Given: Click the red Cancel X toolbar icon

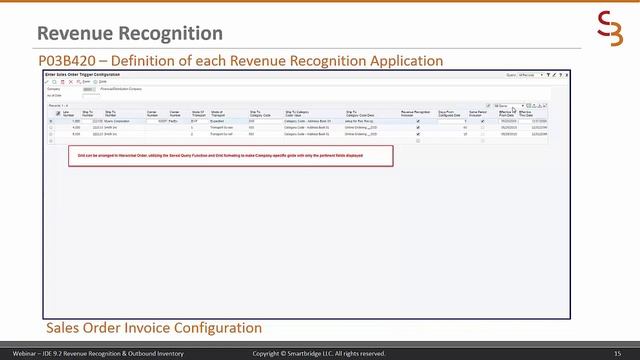Looking at the screenshot, I should 71,82.
